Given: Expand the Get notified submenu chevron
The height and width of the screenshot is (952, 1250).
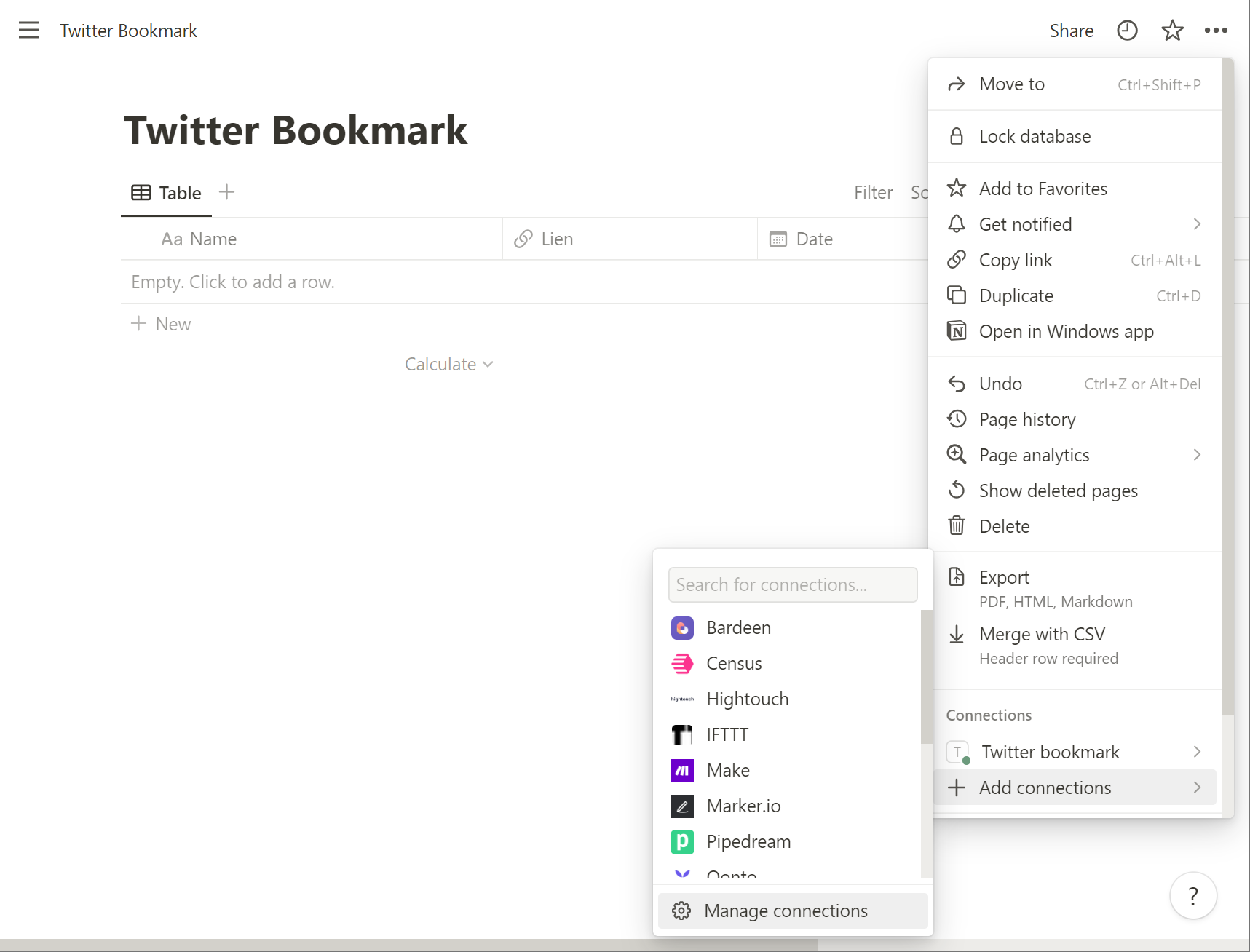Looking at the screenshot, I should (x=1197, y=223).
